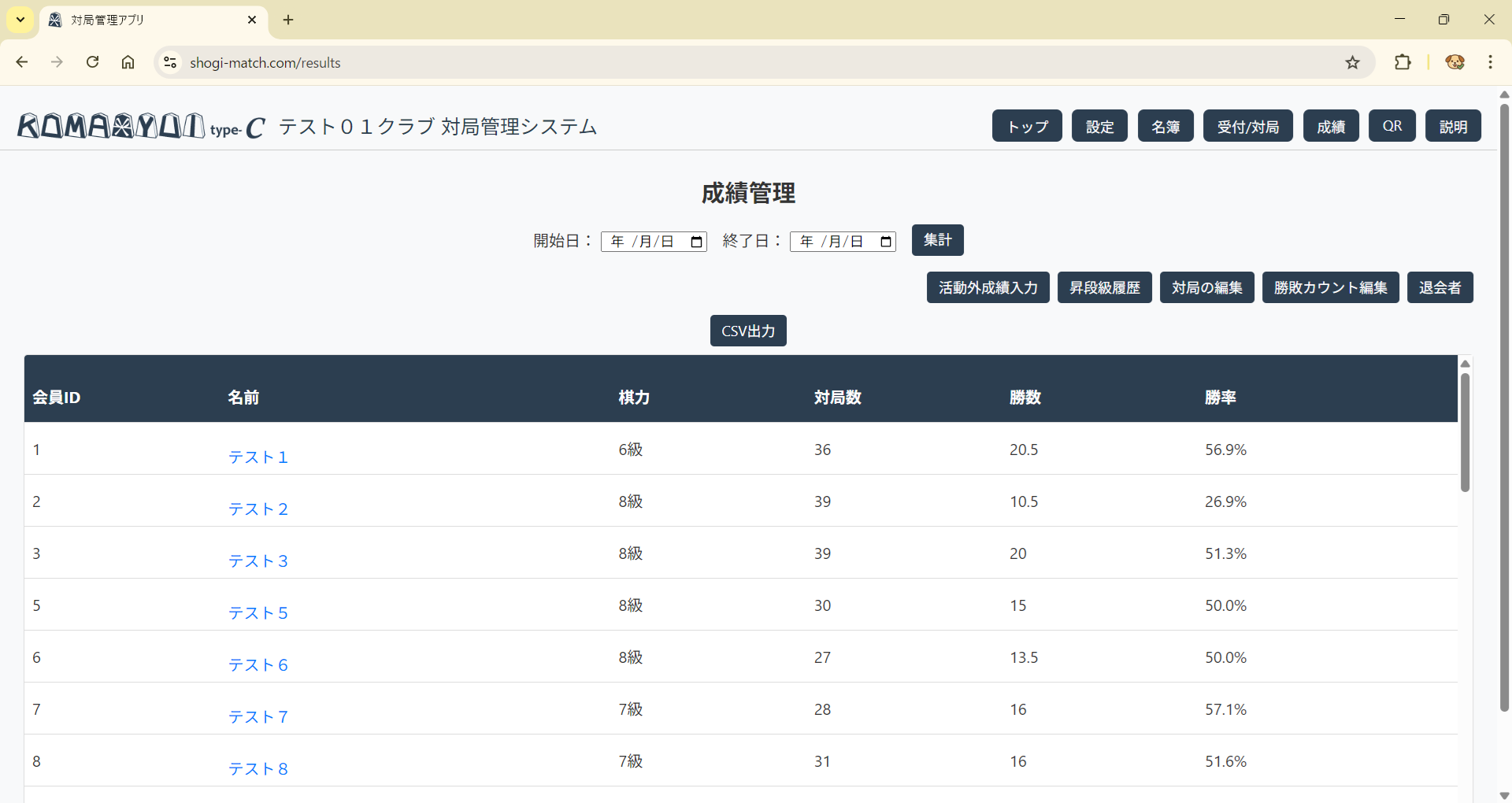
Task: Open the 名簿 navigation menu
Action: tap(1165, 126)
